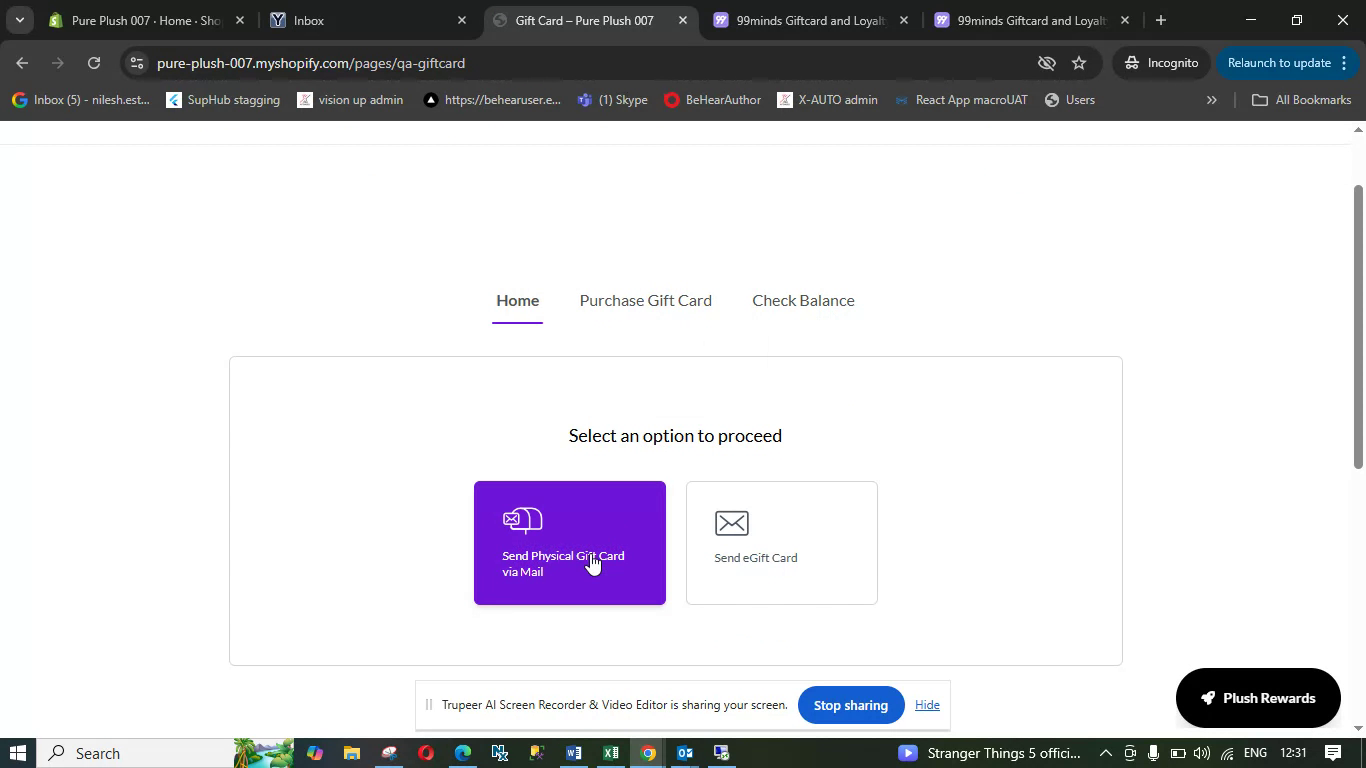Open the BeHearAuthor bookmark
This screenshot has height=768, width=1366.
tap(712, 100)
